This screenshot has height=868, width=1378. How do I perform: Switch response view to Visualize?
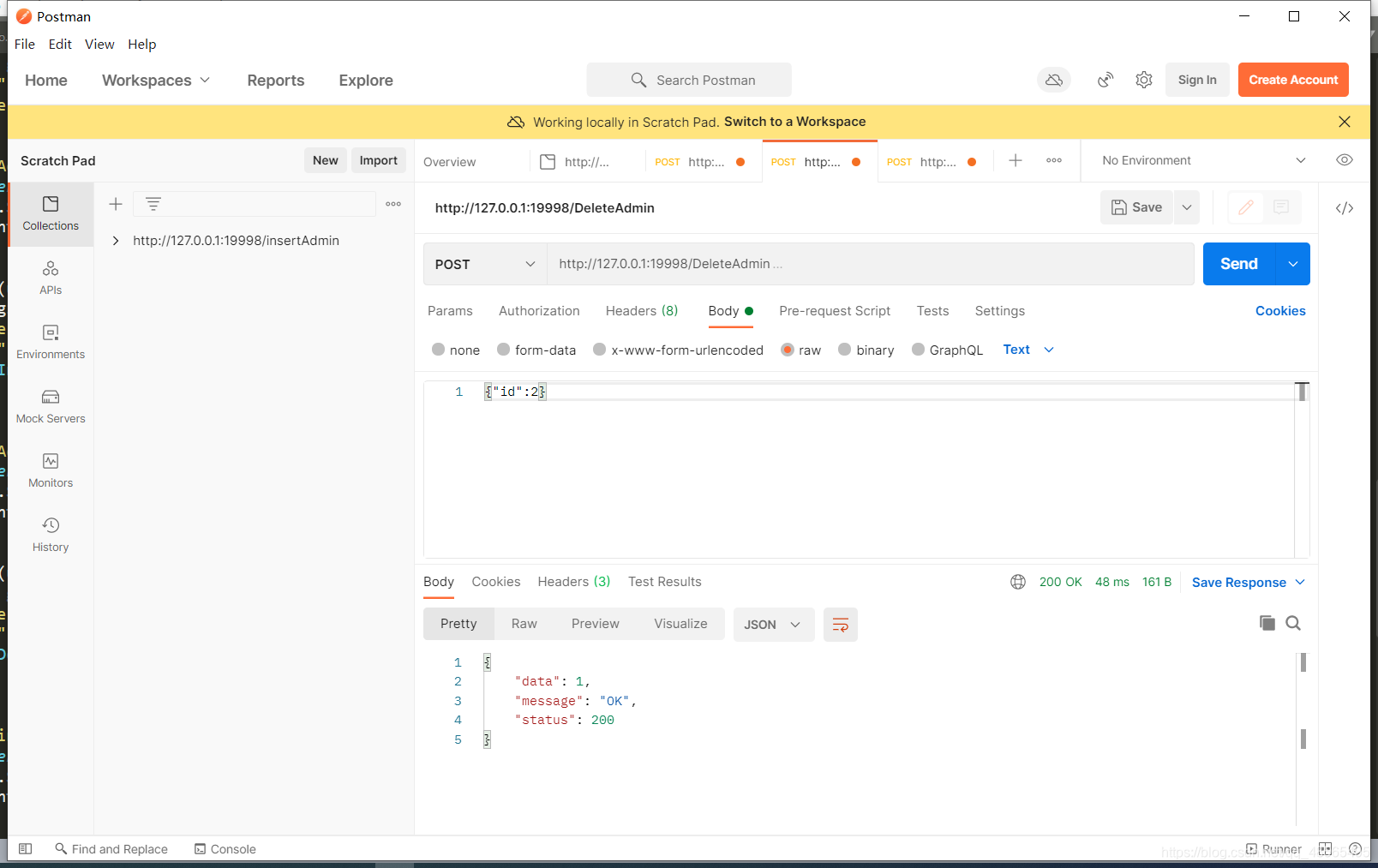point(680,624)
